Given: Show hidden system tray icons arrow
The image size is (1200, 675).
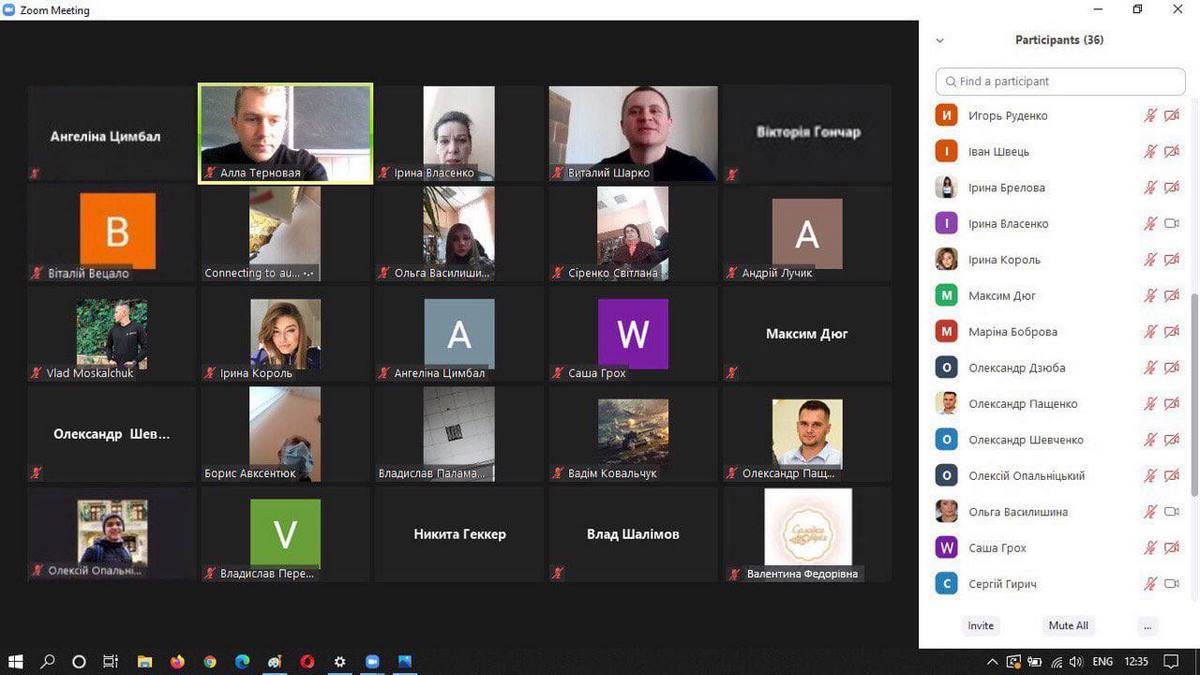Looking at the screenshot, I should click(992, 662).
